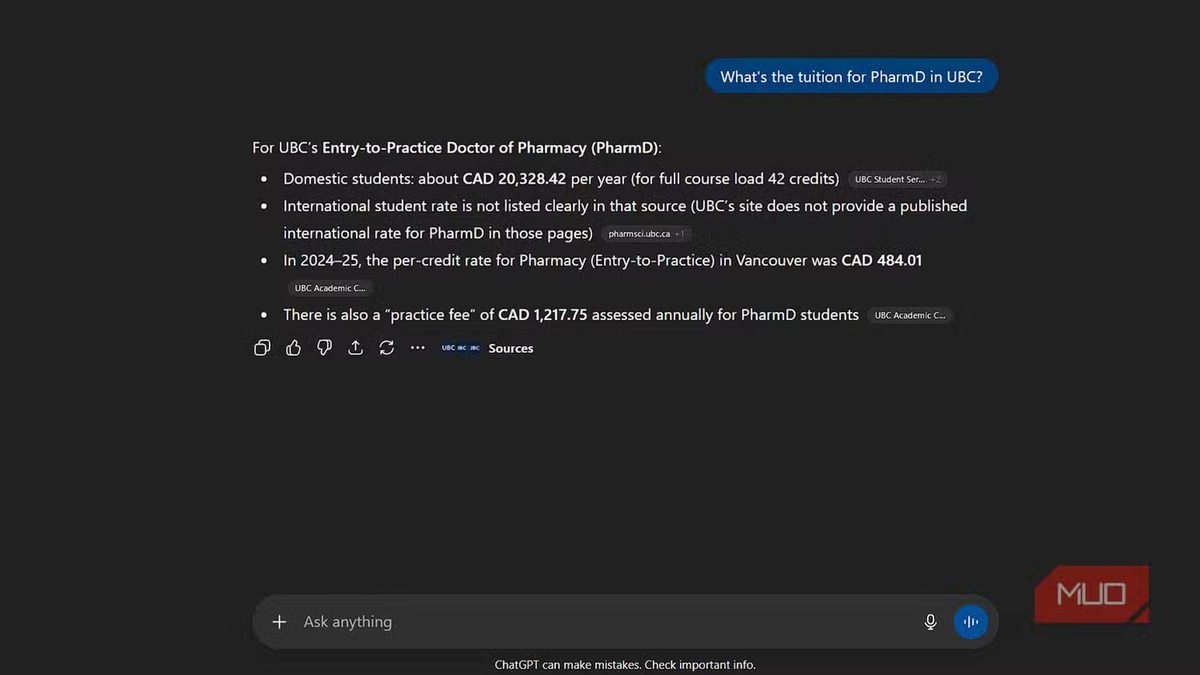Screen dimensions: 1200x675
Task: Copy the ChatGPT response
Action: point(262,348)
